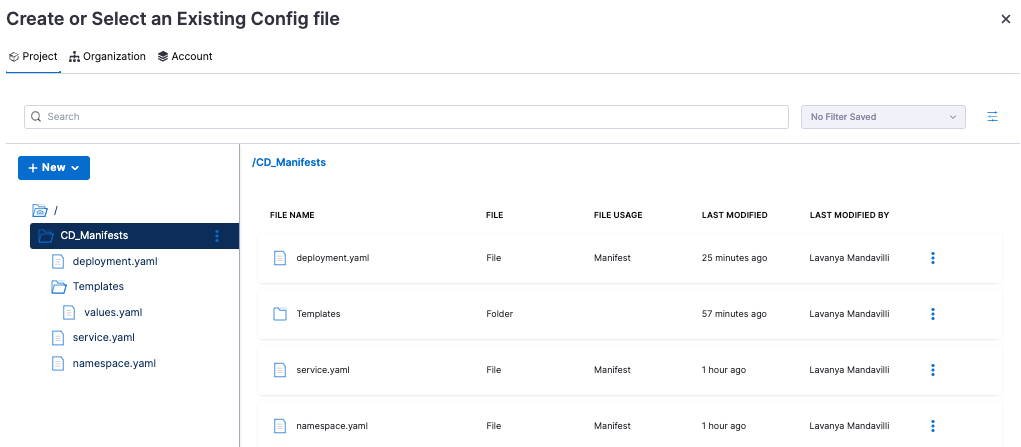This screenshot has width=1021, height=447.
Task: Switch to the Account tab
Action: [185, 57]
